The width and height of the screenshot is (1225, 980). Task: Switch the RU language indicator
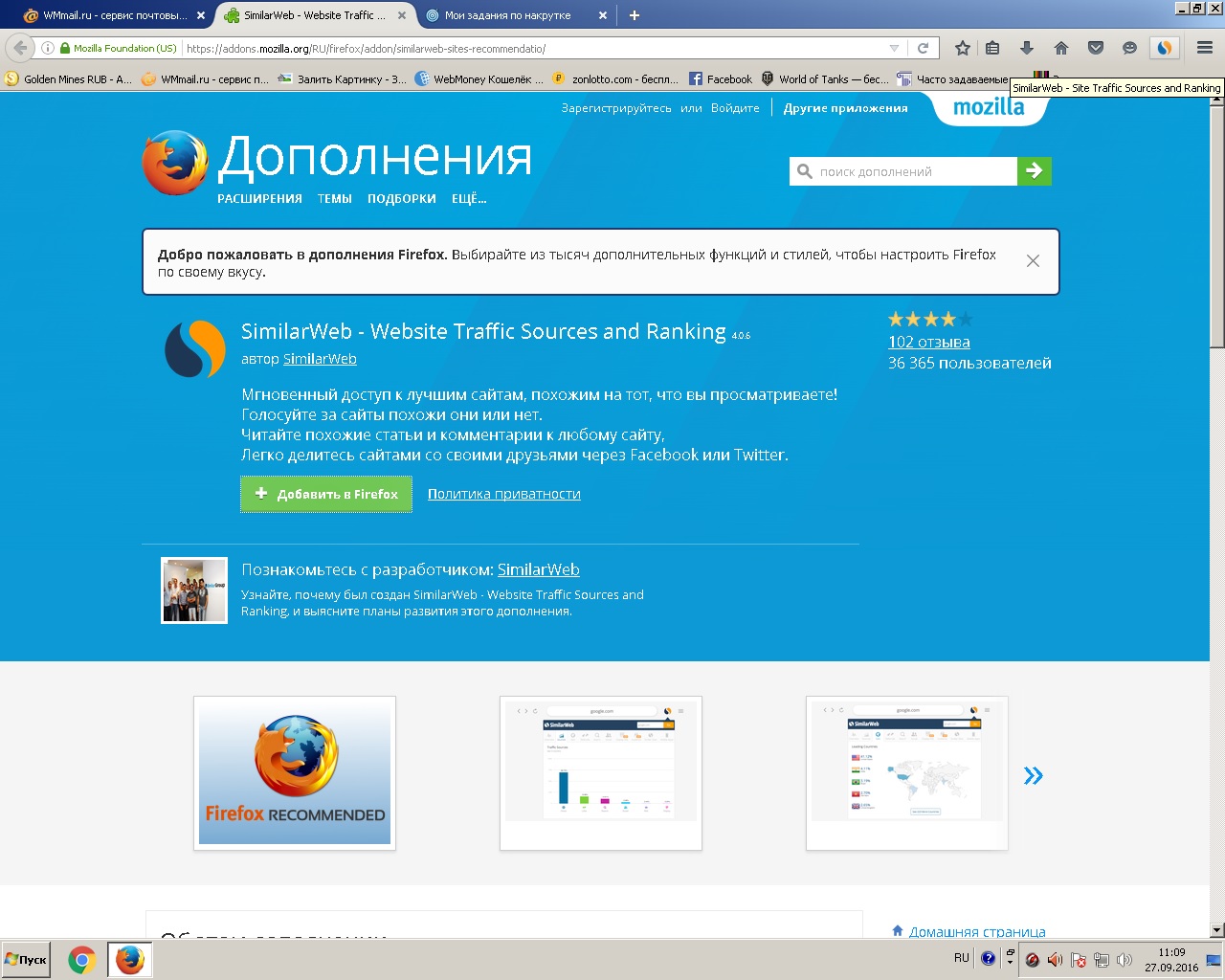[962, 958]
